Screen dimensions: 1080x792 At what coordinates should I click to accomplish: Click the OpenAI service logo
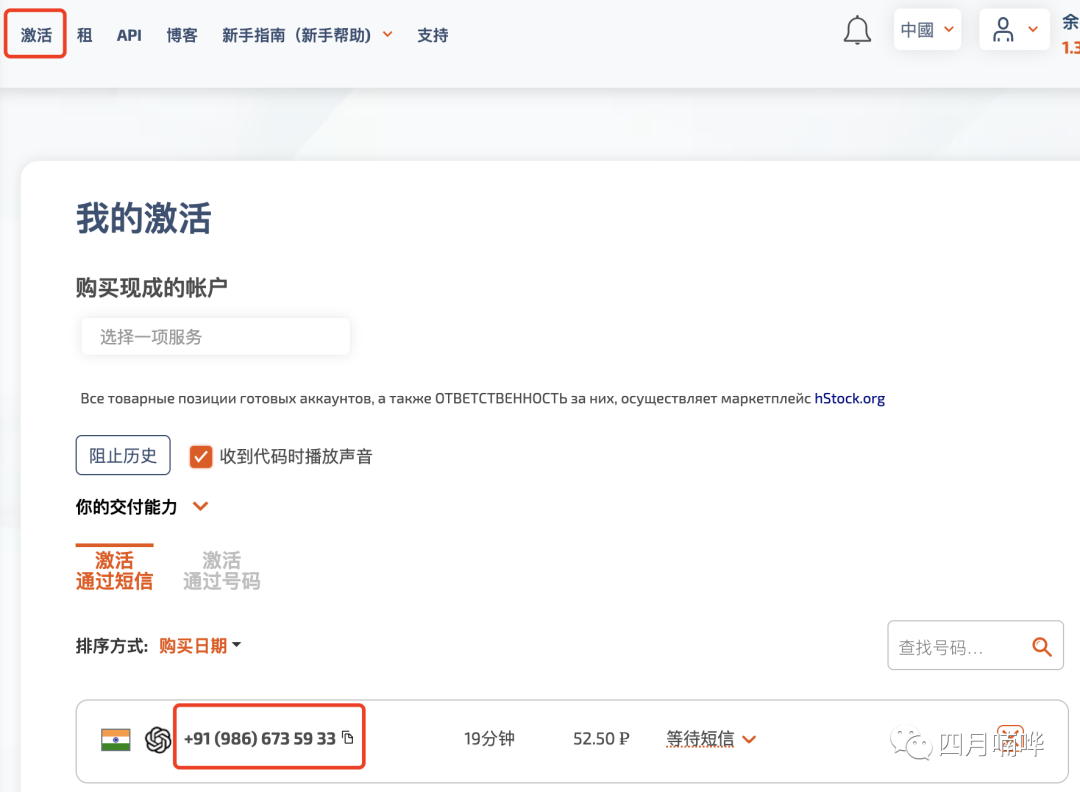click(158, 740)
